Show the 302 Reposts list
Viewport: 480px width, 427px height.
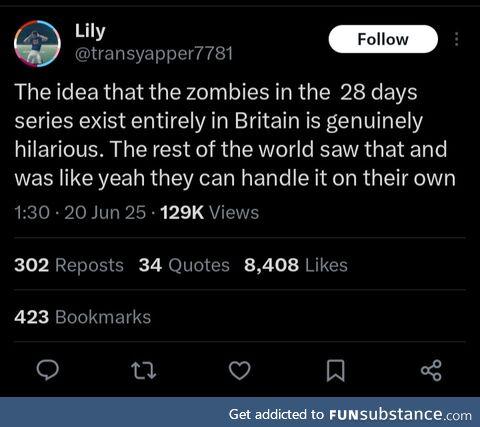(69, 265)
